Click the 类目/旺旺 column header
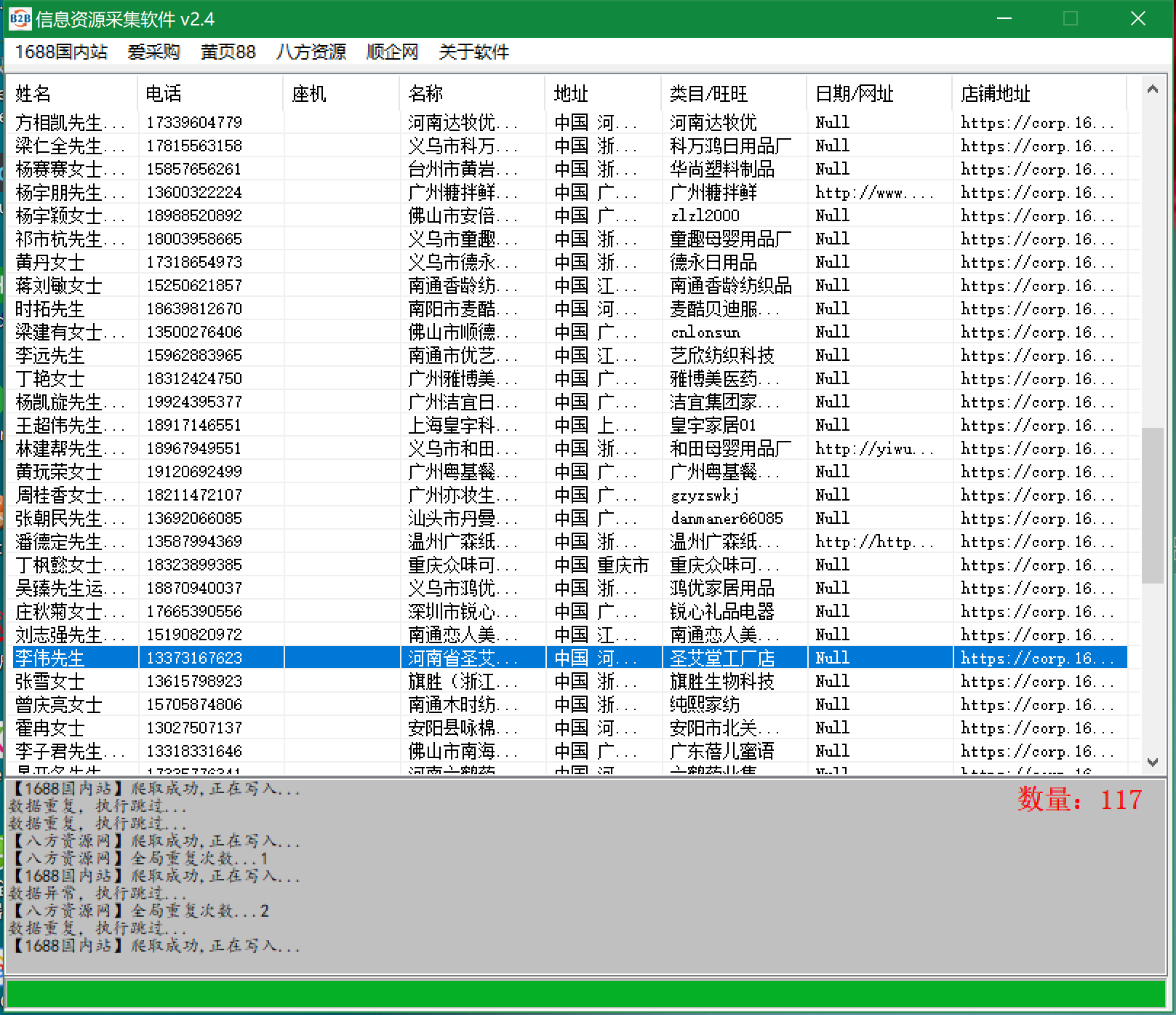Image resolution: width=1176 pixels, height=1015 pixels. (x=734, y=93)
